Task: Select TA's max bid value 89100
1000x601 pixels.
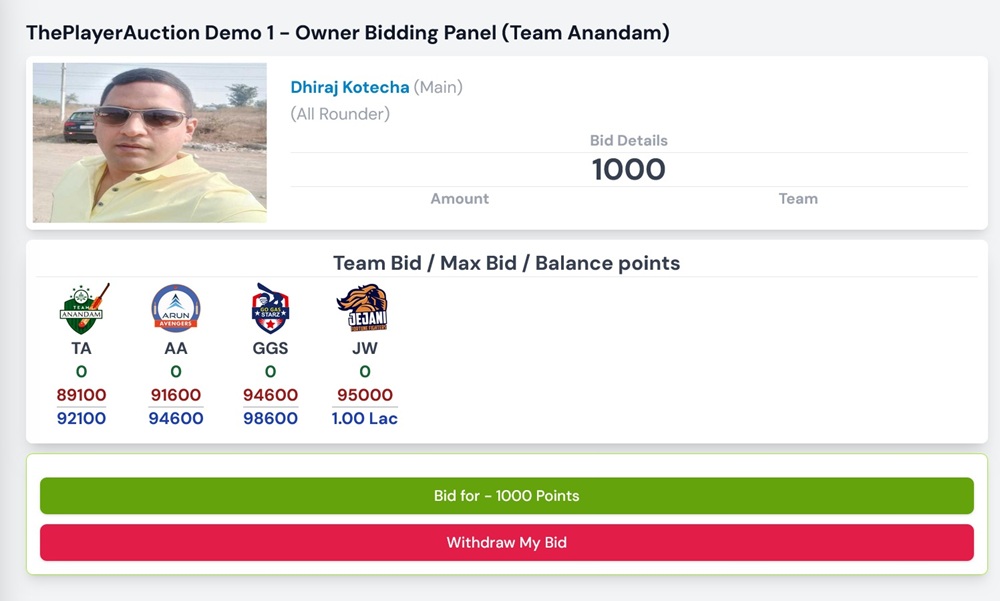Action: pyautogui.click(x=81, y=394)
